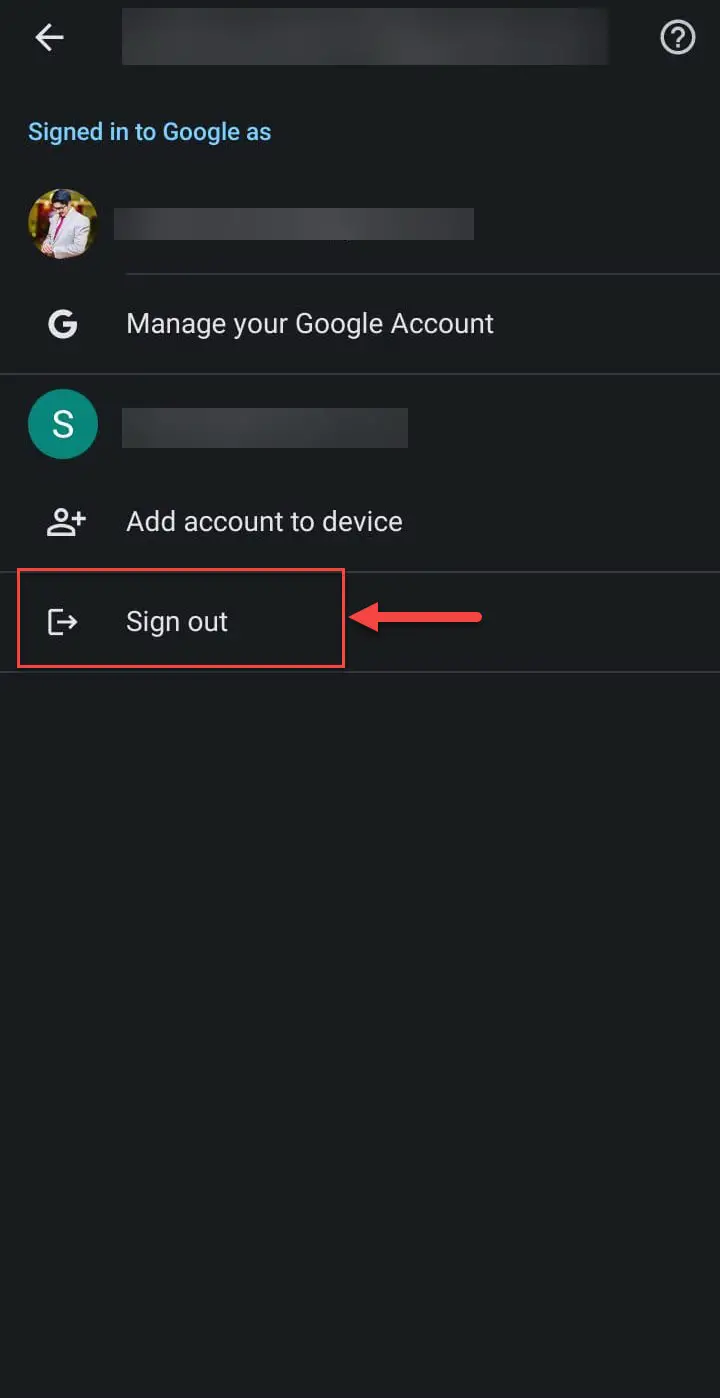Open help via the question mark icon

pyautogui.click(x=678, y=38)
